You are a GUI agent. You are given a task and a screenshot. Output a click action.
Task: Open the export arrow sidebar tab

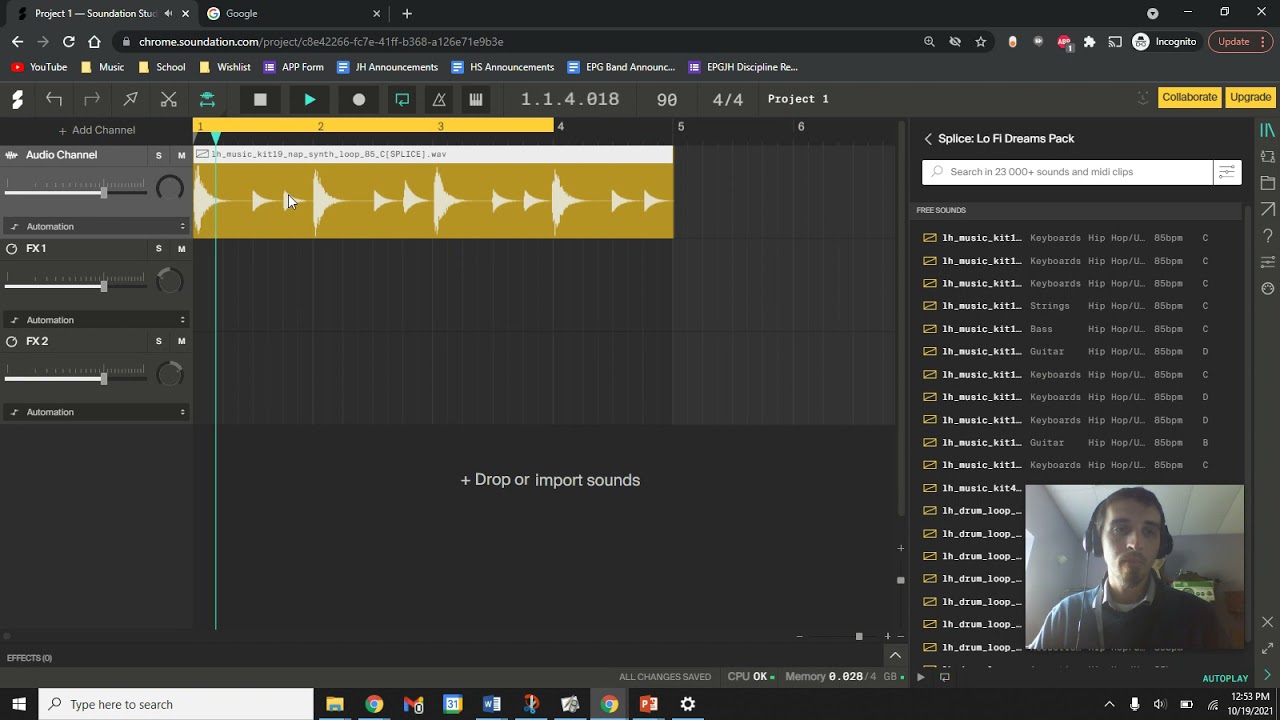[x=1267, y=209]
